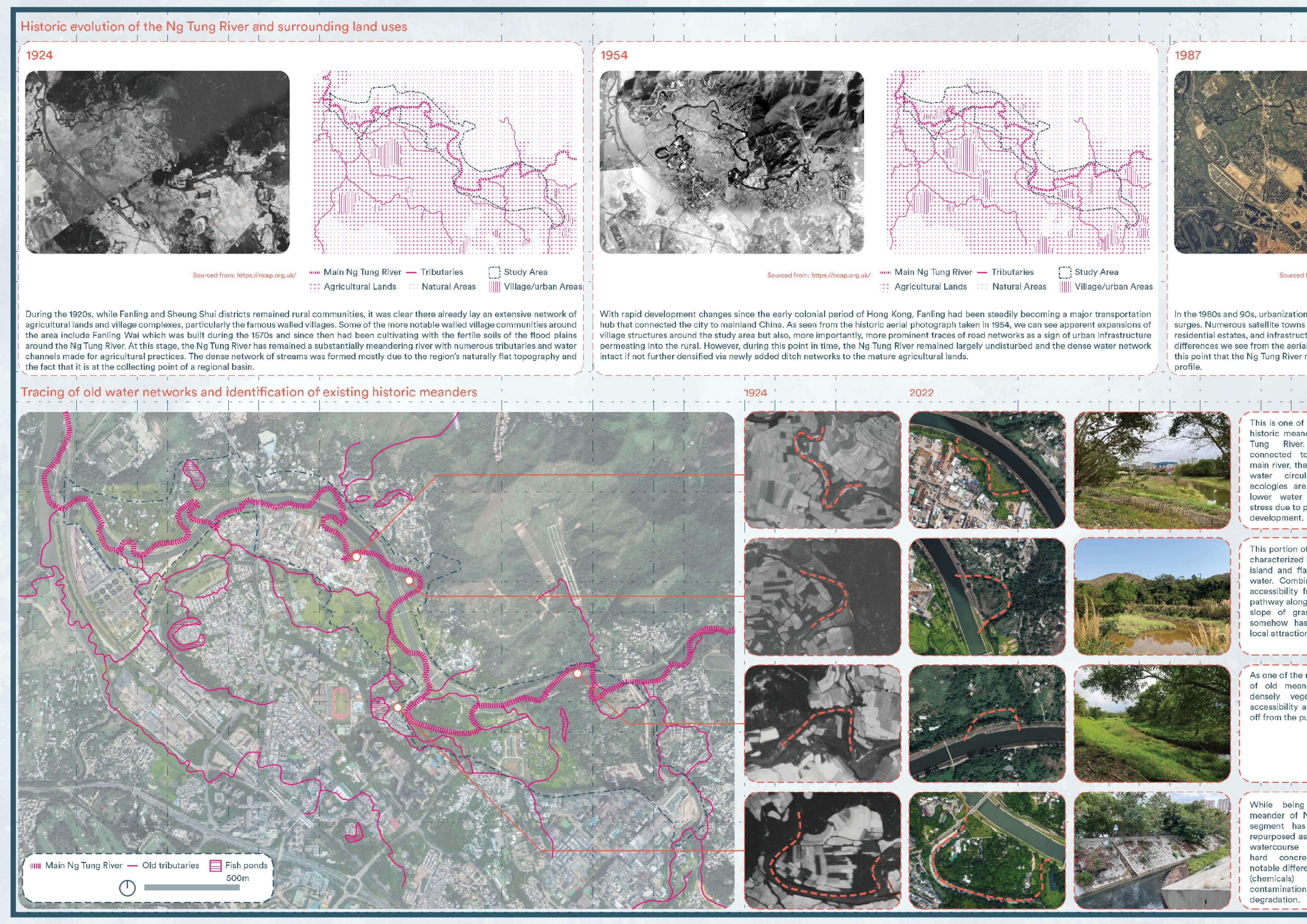The height and width of the screenshot is (924, 1307).
Task: Click the Old tributaries pink line symbol
Action: (133, 865)
